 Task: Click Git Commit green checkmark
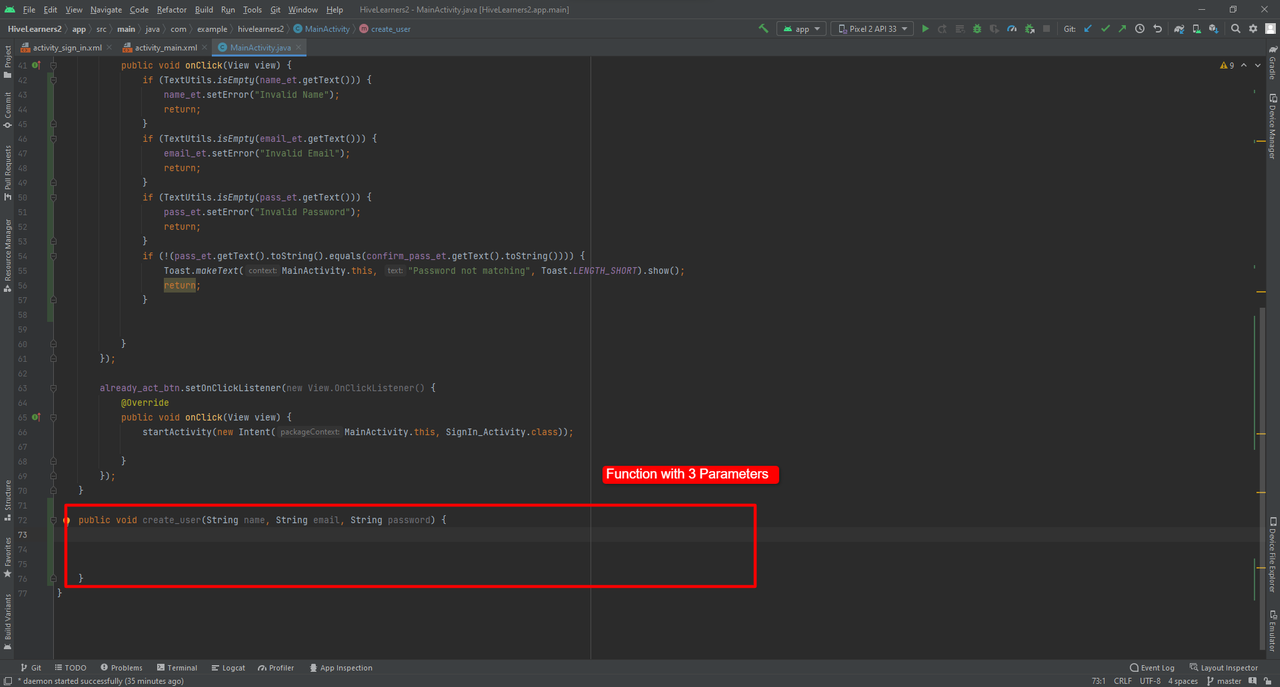(1105, 29)
